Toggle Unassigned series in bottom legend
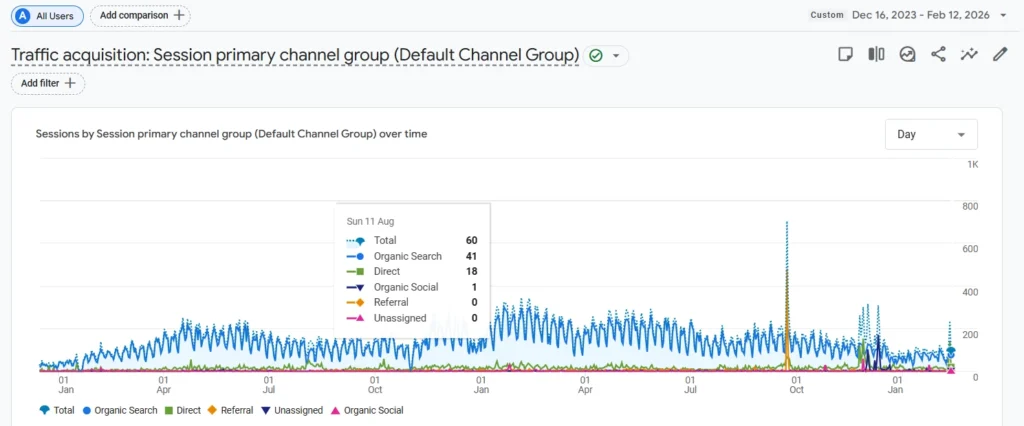Screen dimensions: 1024x426 pos(292,410)
